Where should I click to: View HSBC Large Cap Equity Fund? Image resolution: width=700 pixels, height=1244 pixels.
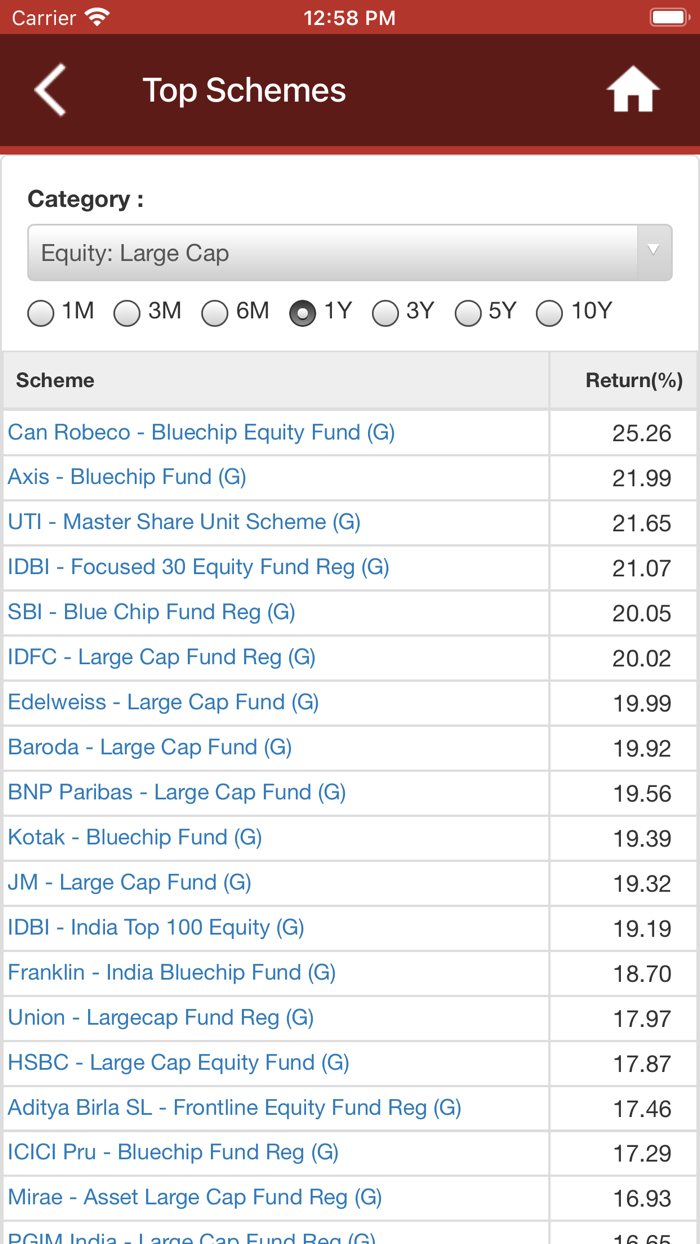coord(178,1062)
